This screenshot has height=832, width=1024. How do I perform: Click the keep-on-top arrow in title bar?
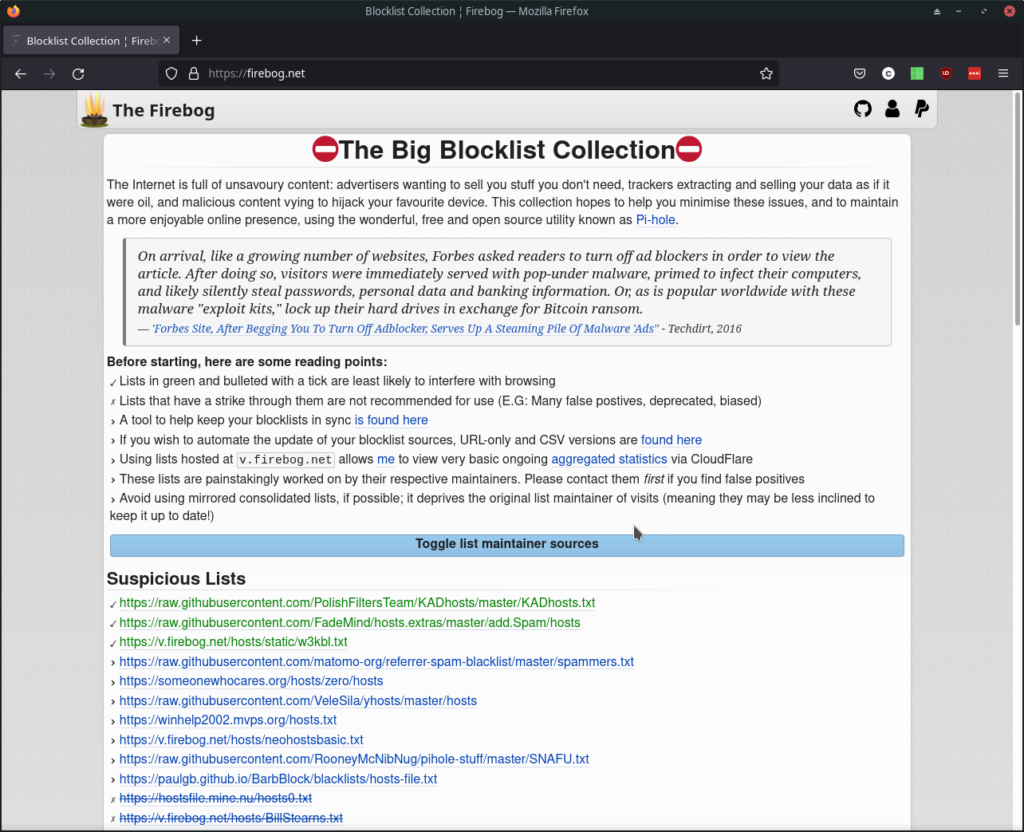click(x=936, y=11)
